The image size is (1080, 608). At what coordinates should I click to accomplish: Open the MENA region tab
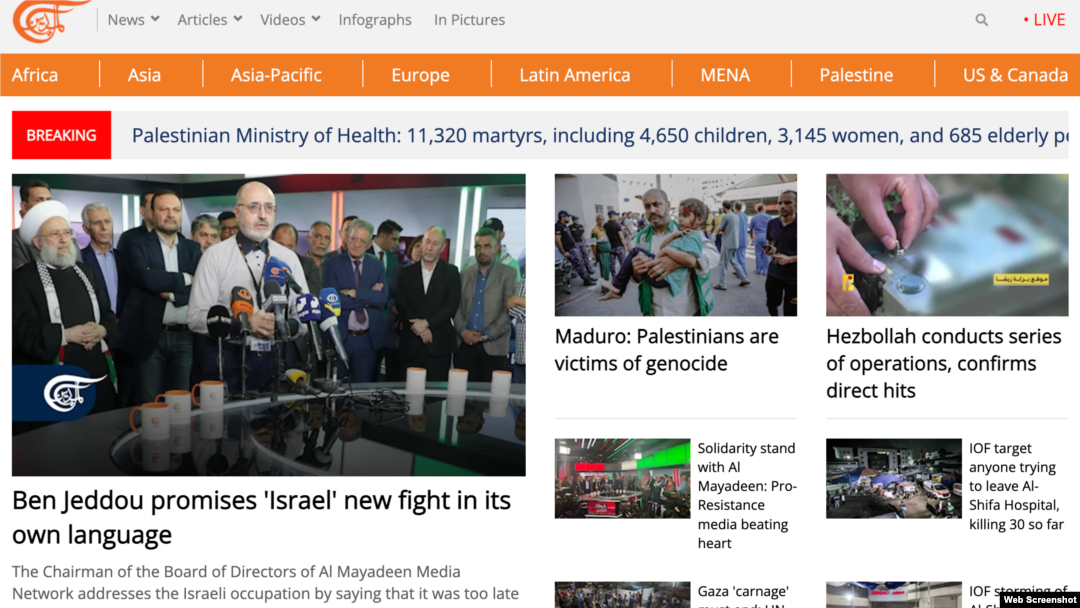[725, 75]
